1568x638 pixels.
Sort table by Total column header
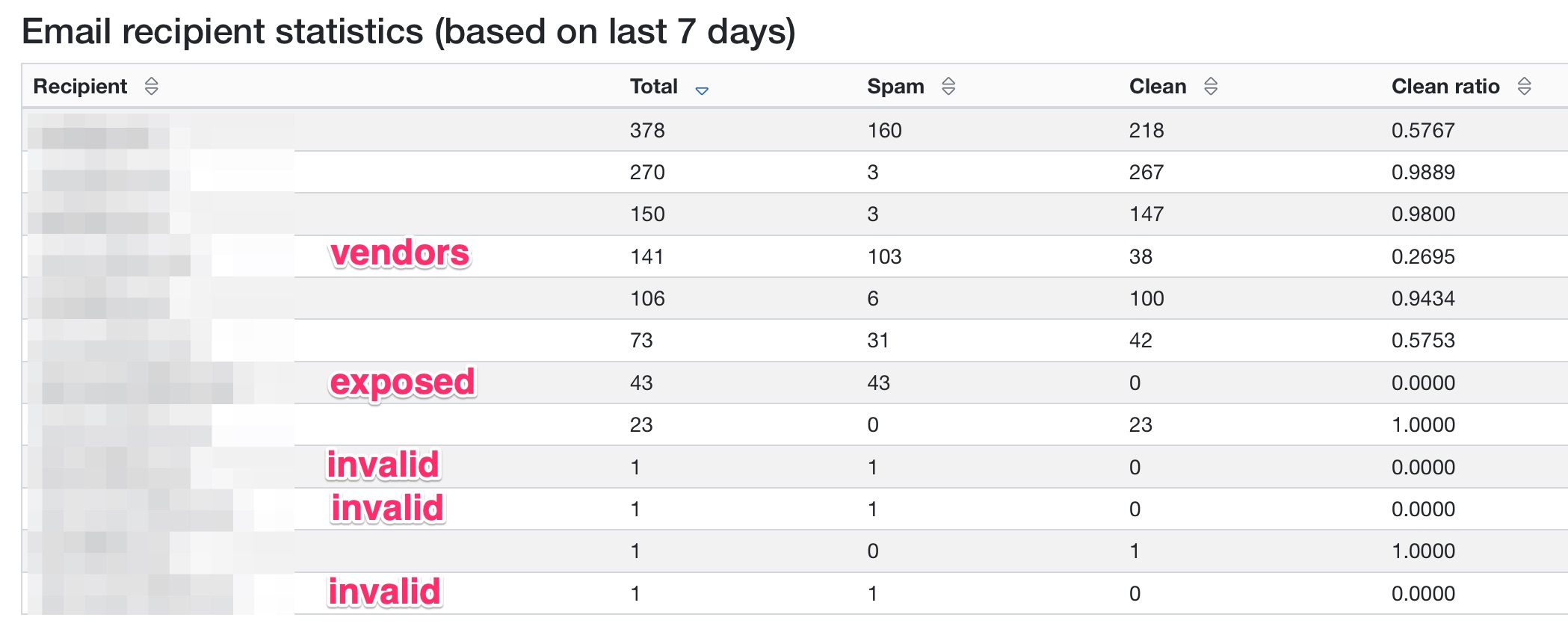(x=654, y=87)
